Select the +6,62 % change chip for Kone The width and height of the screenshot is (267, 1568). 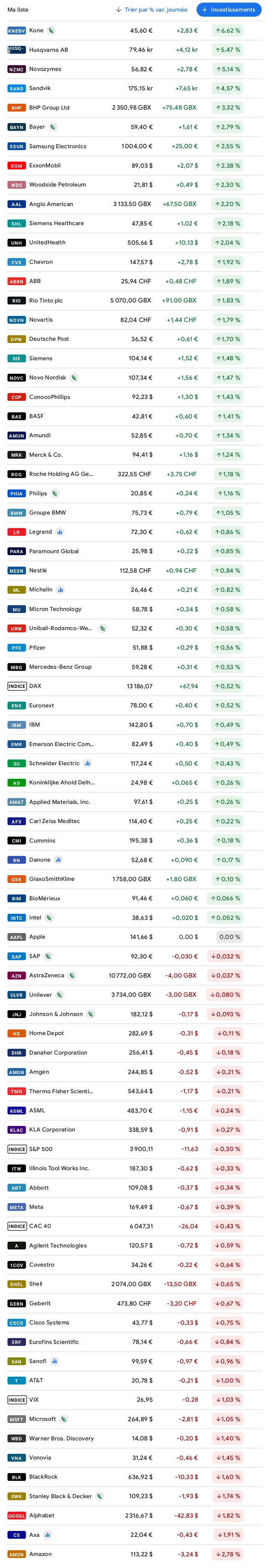click(228, 30)
